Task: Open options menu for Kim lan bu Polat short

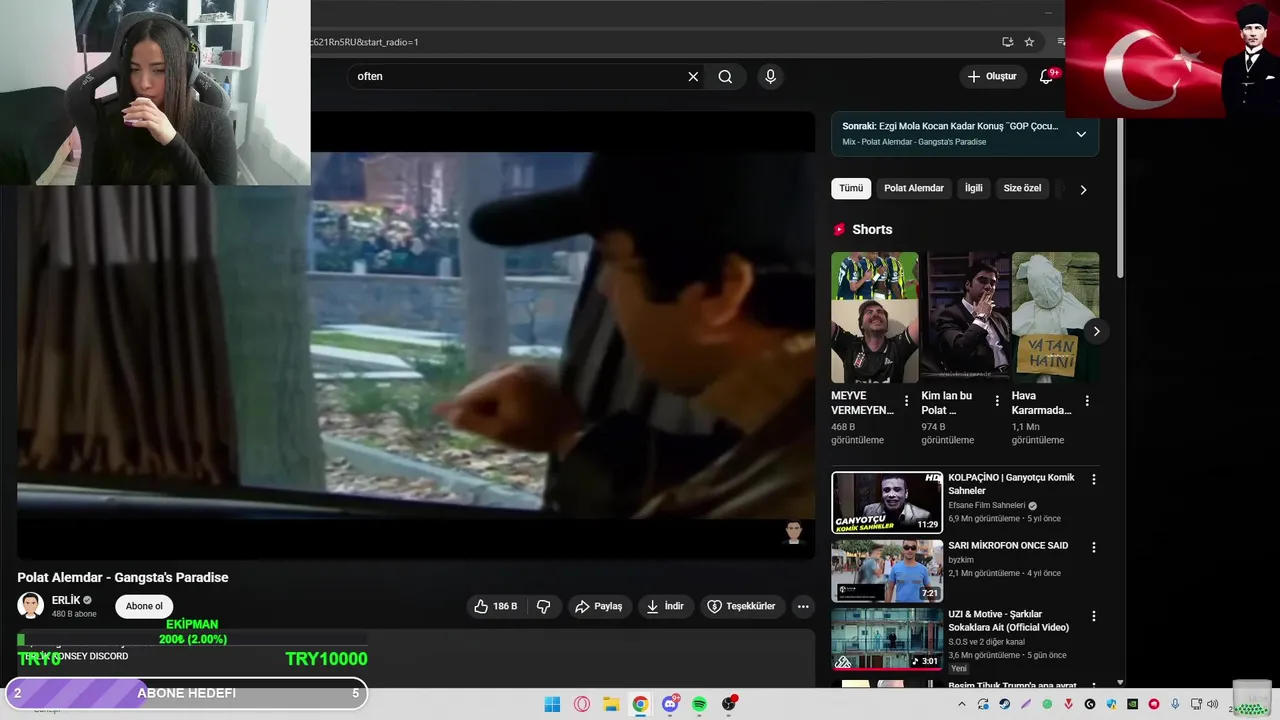Action: click(x=997, y=401)
